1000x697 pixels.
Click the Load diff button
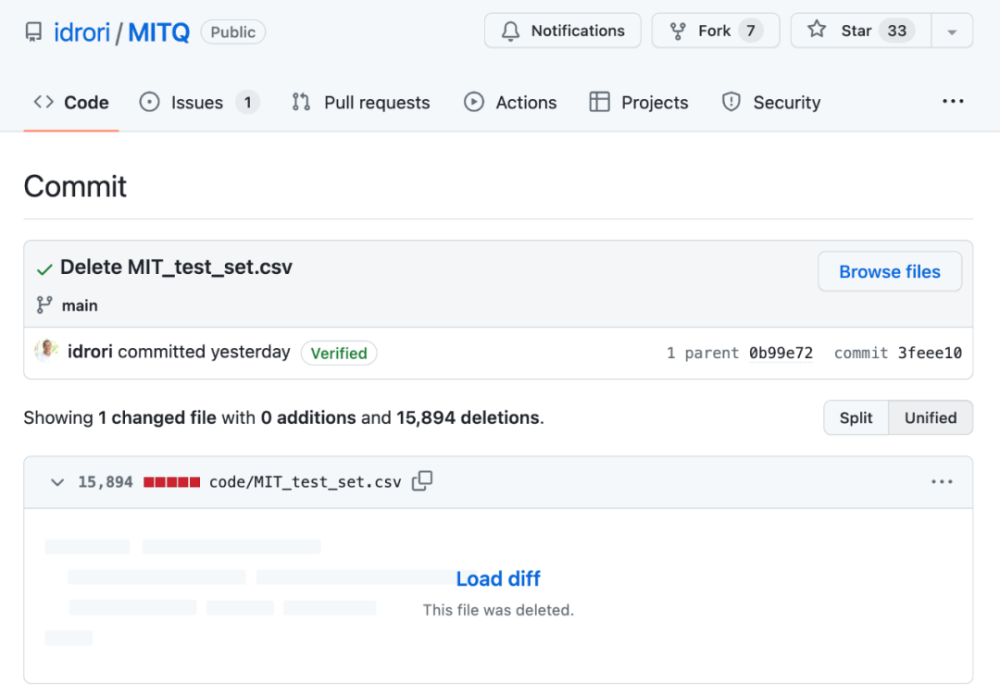point(498,578)
